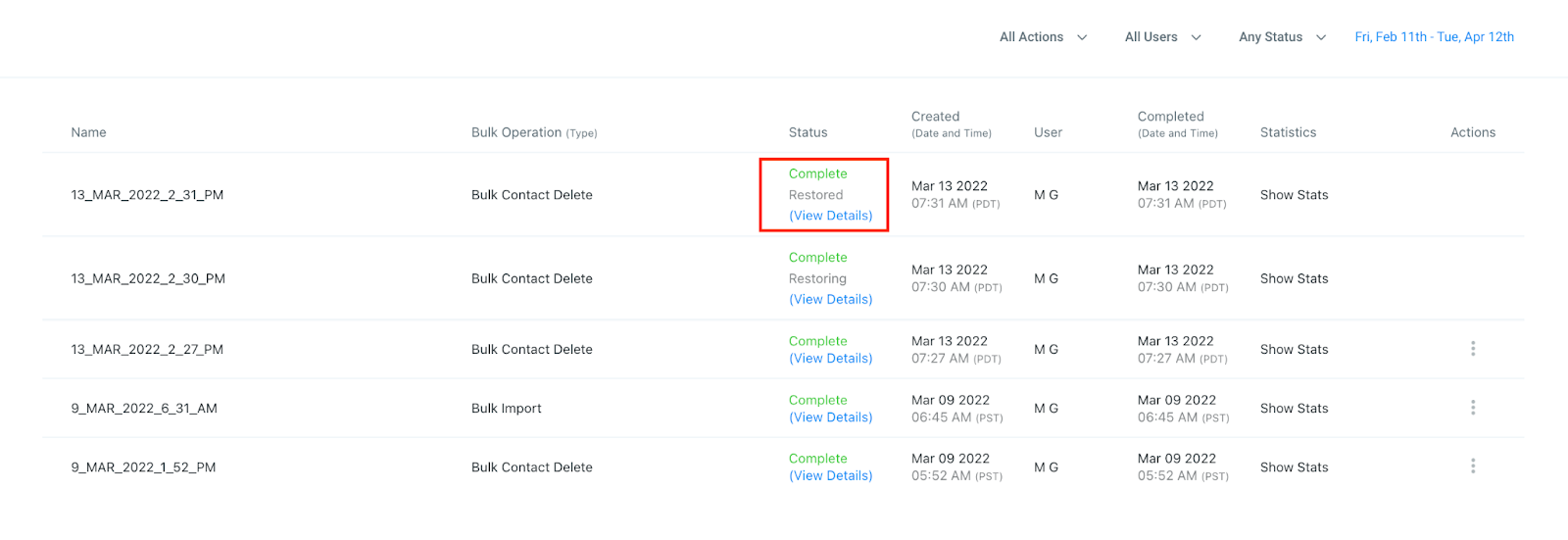This screenshot has width=1568, height=540.
Task: Click the Name column header
Action: (x=88, y=132)
